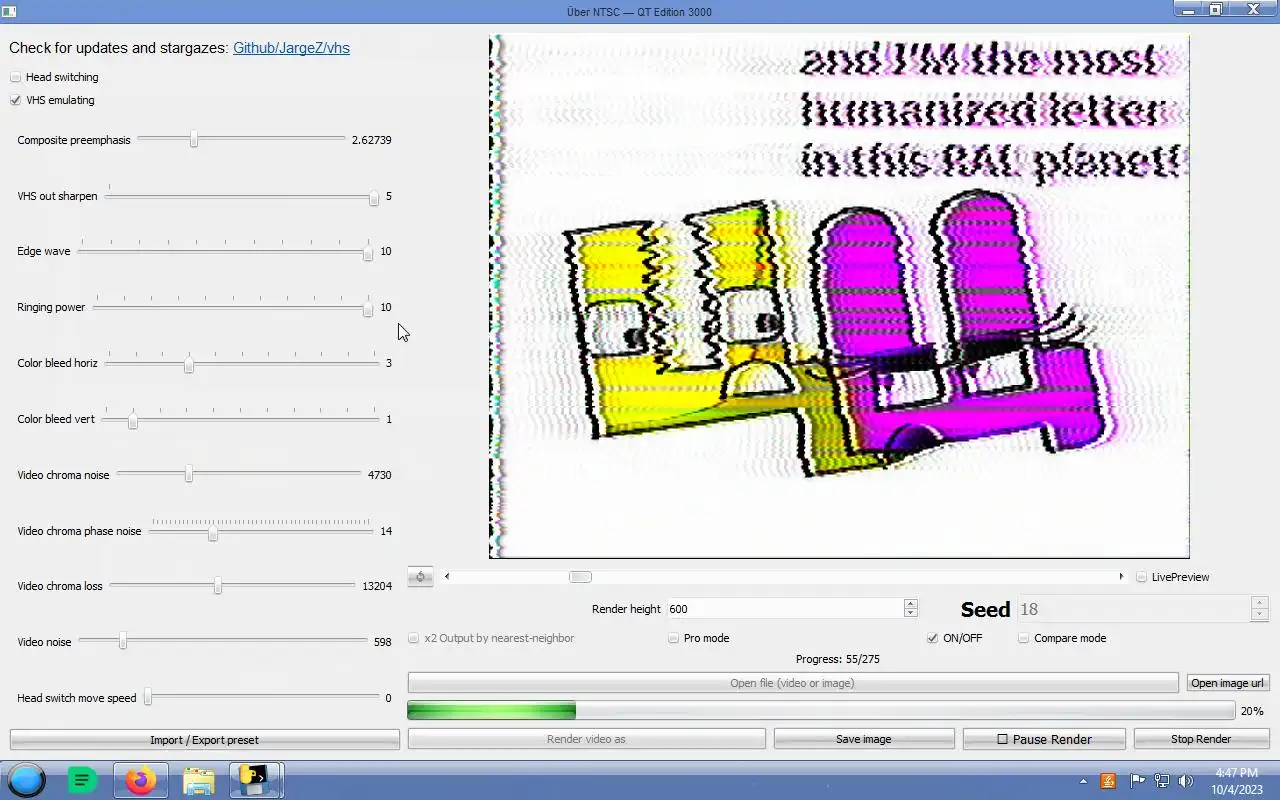Click the Edge wave slider handle
This screenshot has width=1280, height=800.
click(368, 252)
